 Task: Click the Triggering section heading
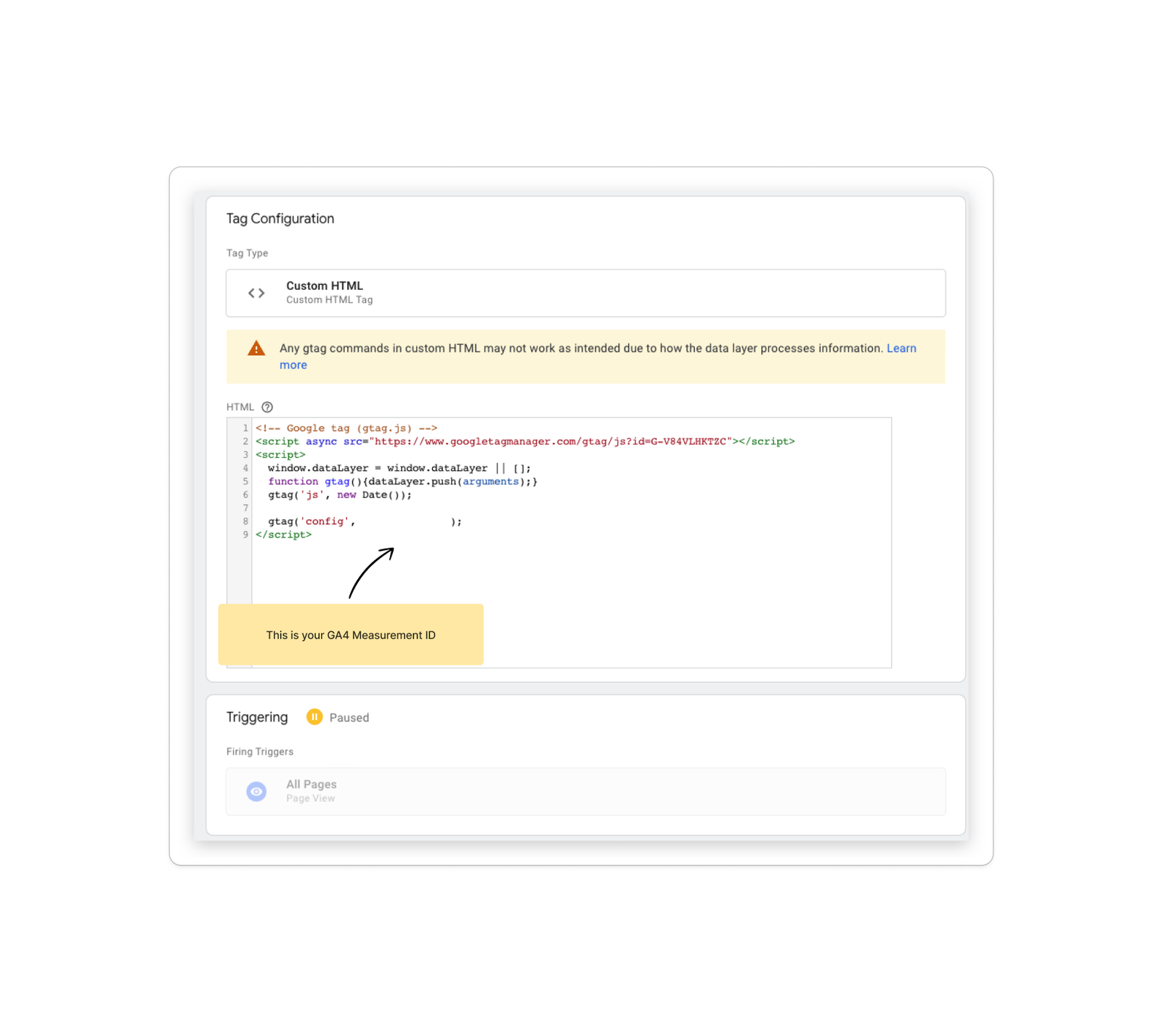pos(257,717)
